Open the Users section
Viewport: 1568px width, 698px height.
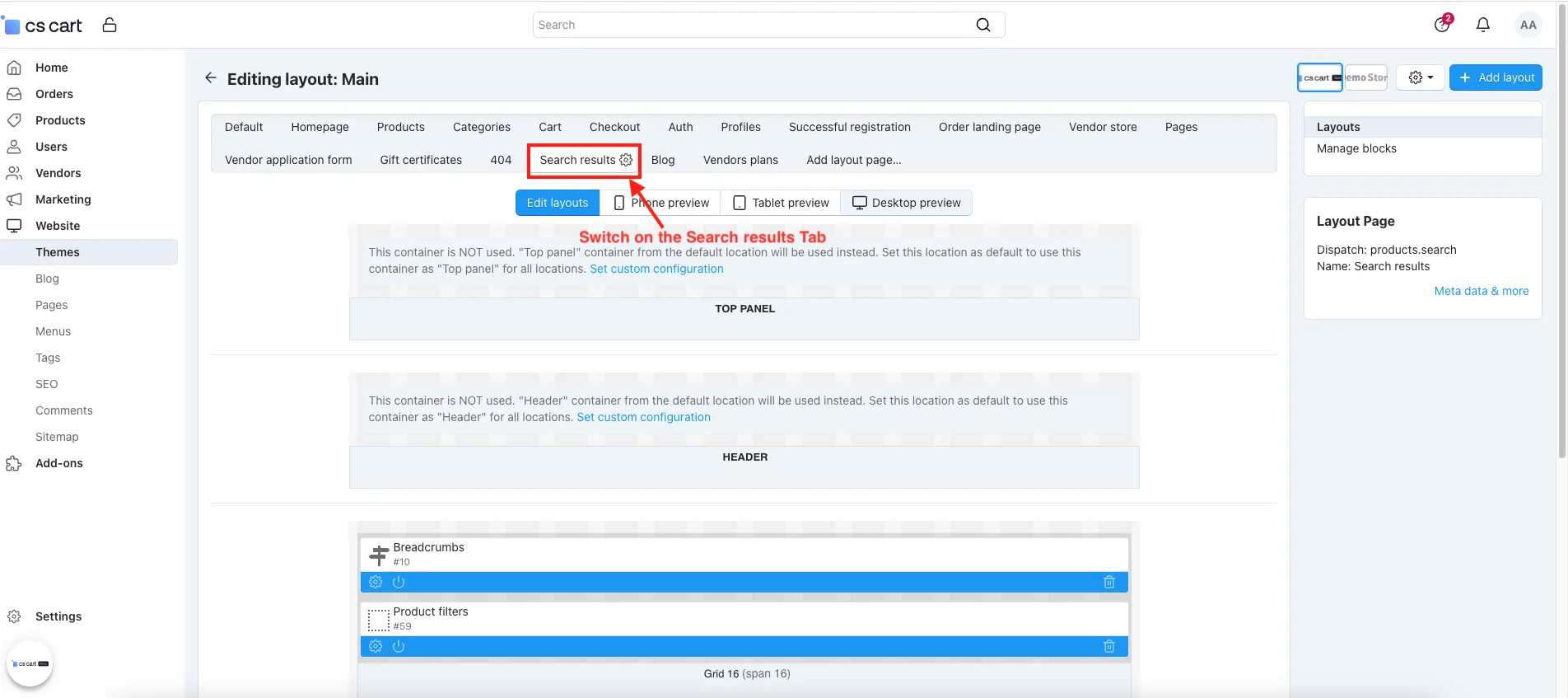[51, 147]
